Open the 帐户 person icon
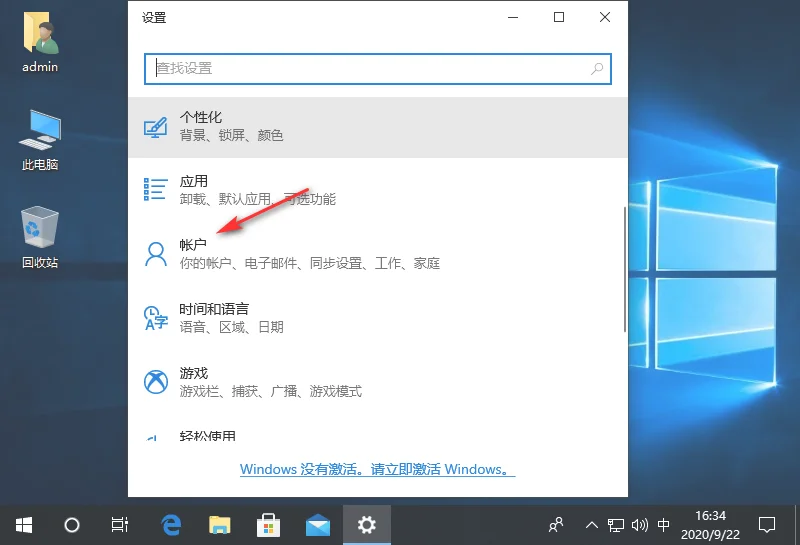This screenshot has width=800, height=545. (155, 254)
